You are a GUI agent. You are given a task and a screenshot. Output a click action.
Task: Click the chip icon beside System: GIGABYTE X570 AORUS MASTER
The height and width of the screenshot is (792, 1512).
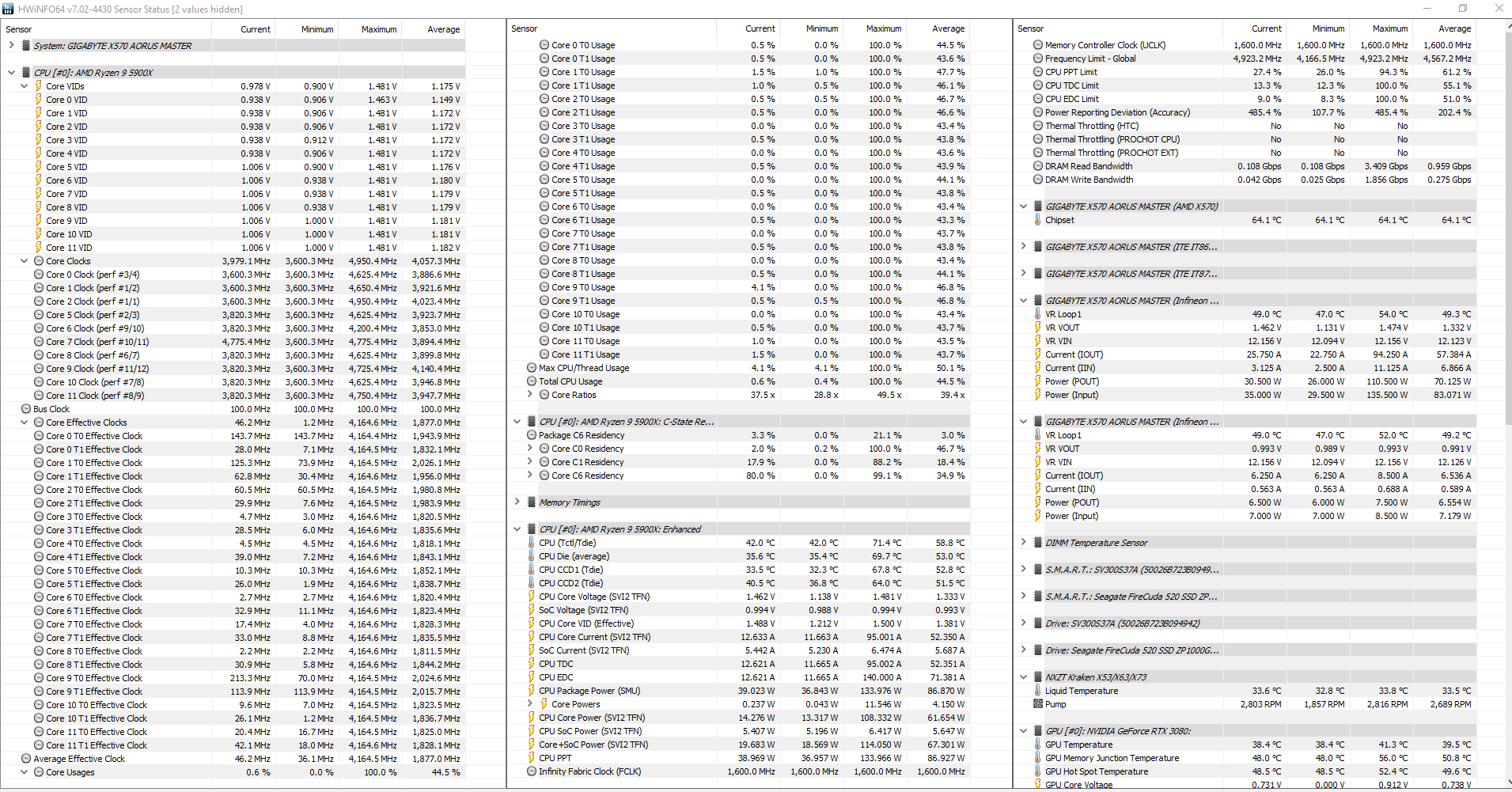pyautogui.click(x=26, y=46)
